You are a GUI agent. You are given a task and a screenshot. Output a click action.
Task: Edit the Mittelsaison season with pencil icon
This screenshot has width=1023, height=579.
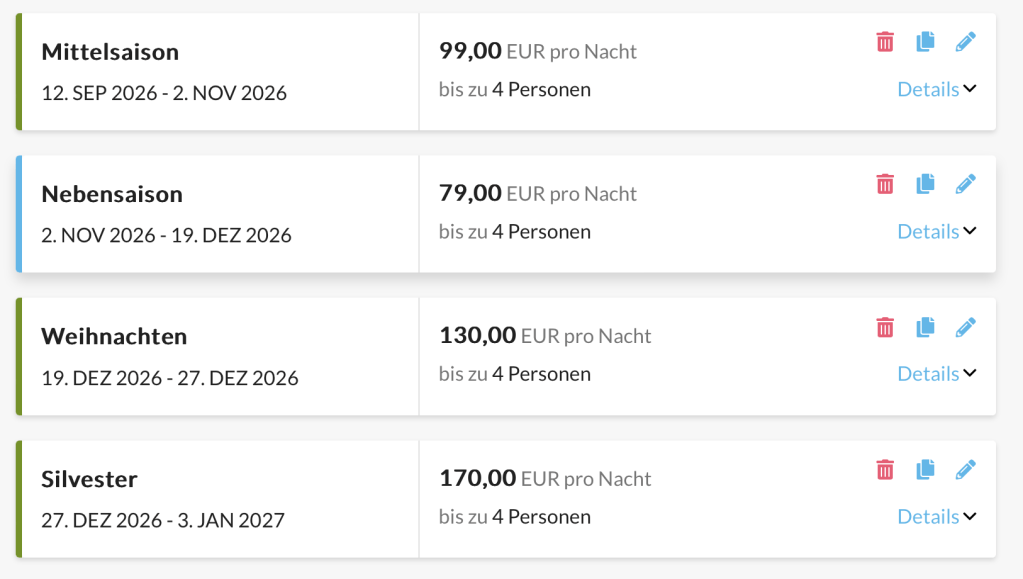(965, 42)
